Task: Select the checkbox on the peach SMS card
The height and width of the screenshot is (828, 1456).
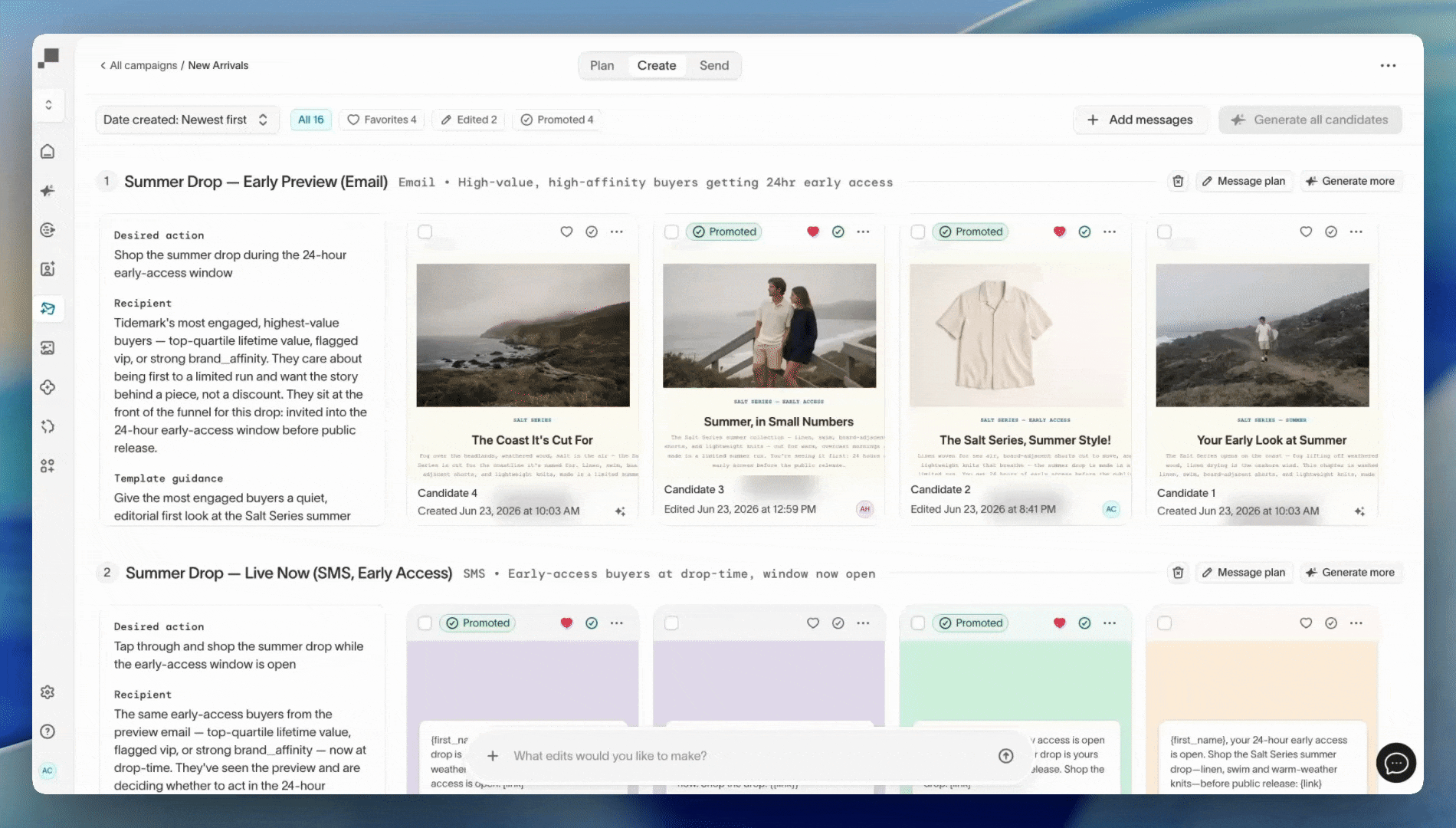Action: tap(1165, 623)
